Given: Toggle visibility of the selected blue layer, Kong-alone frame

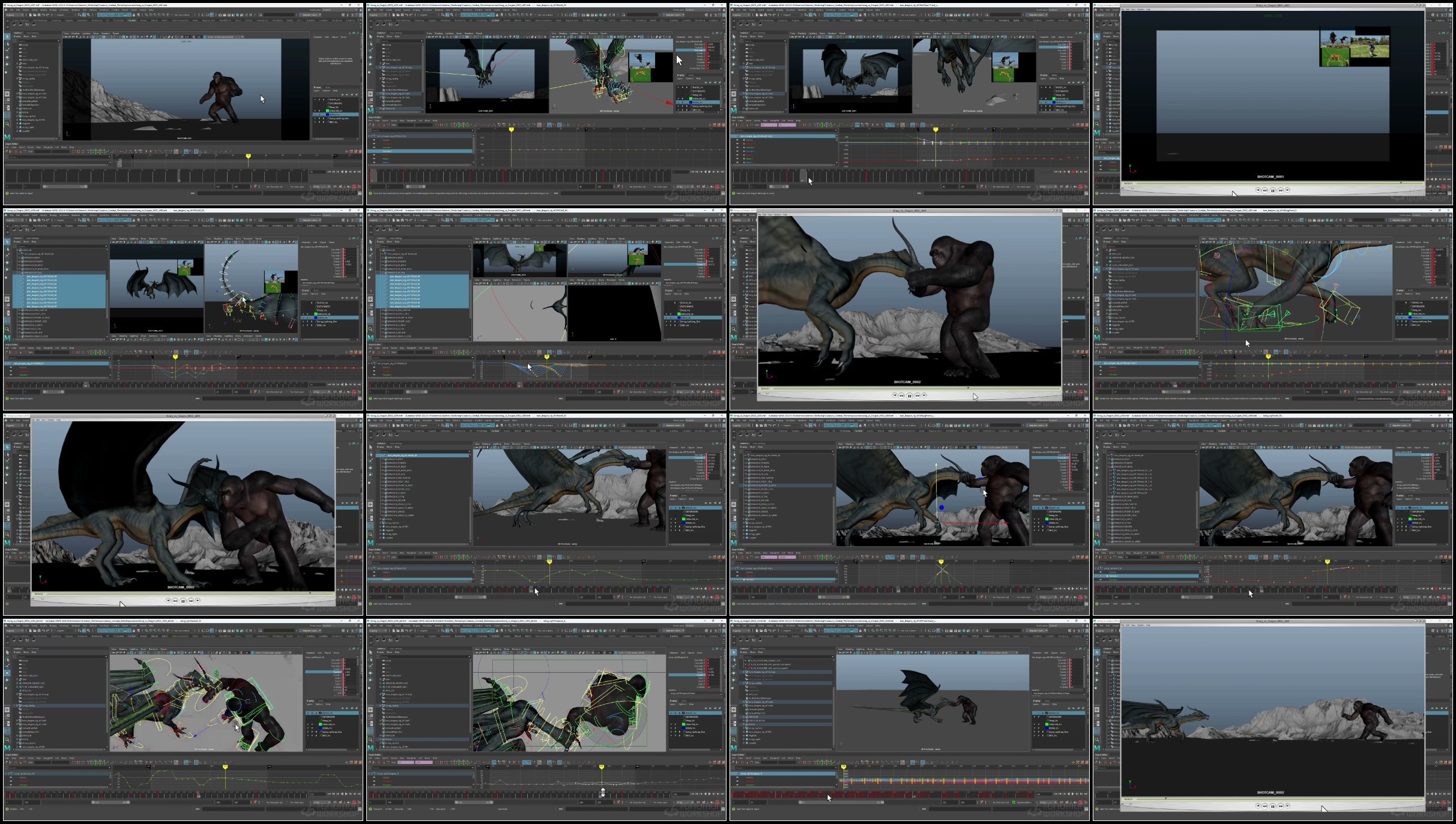Looking at the screenshot, I should click(x=315, y=115).
